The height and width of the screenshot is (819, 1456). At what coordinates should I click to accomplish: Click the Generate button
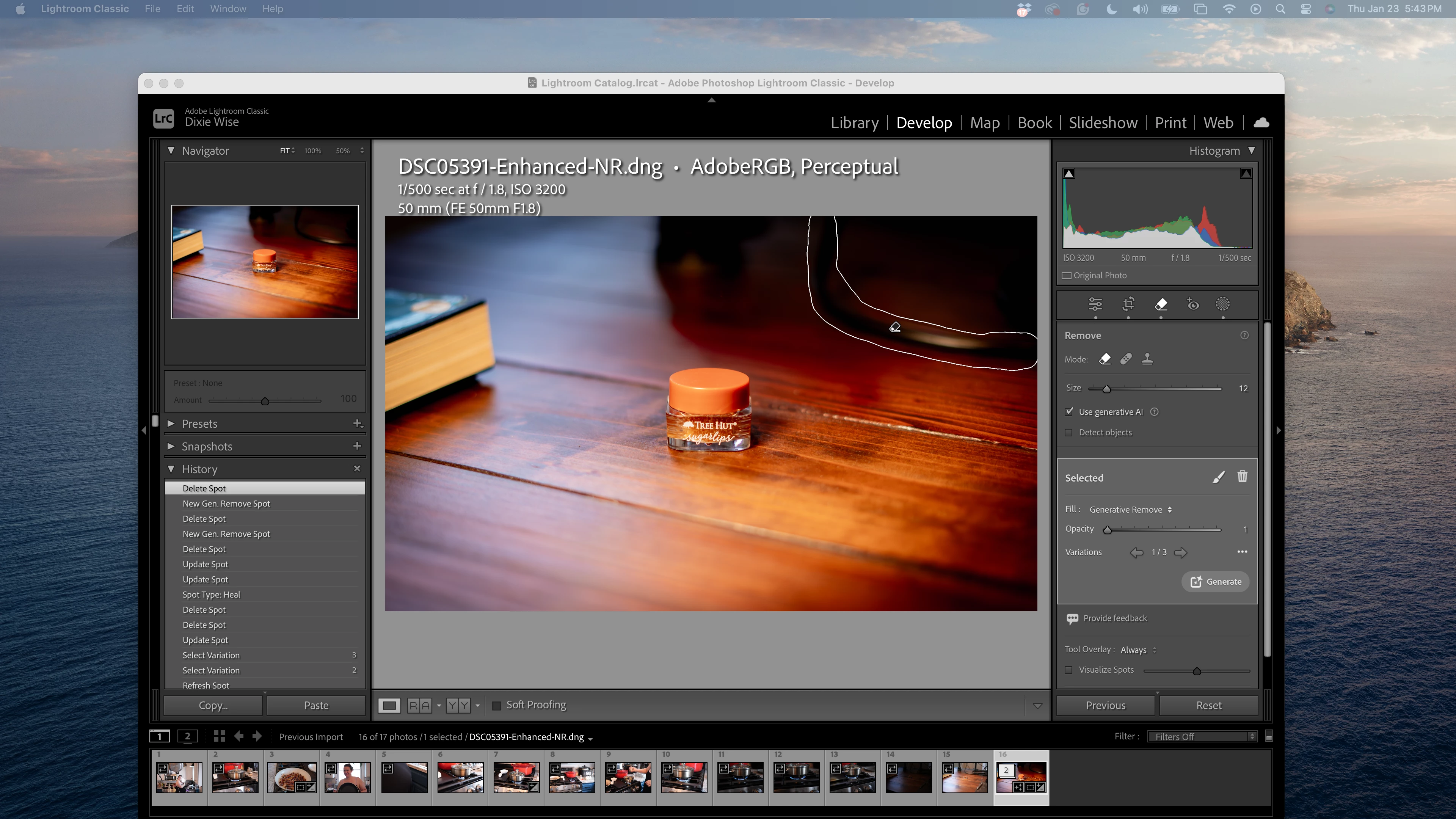point(1216,582)
